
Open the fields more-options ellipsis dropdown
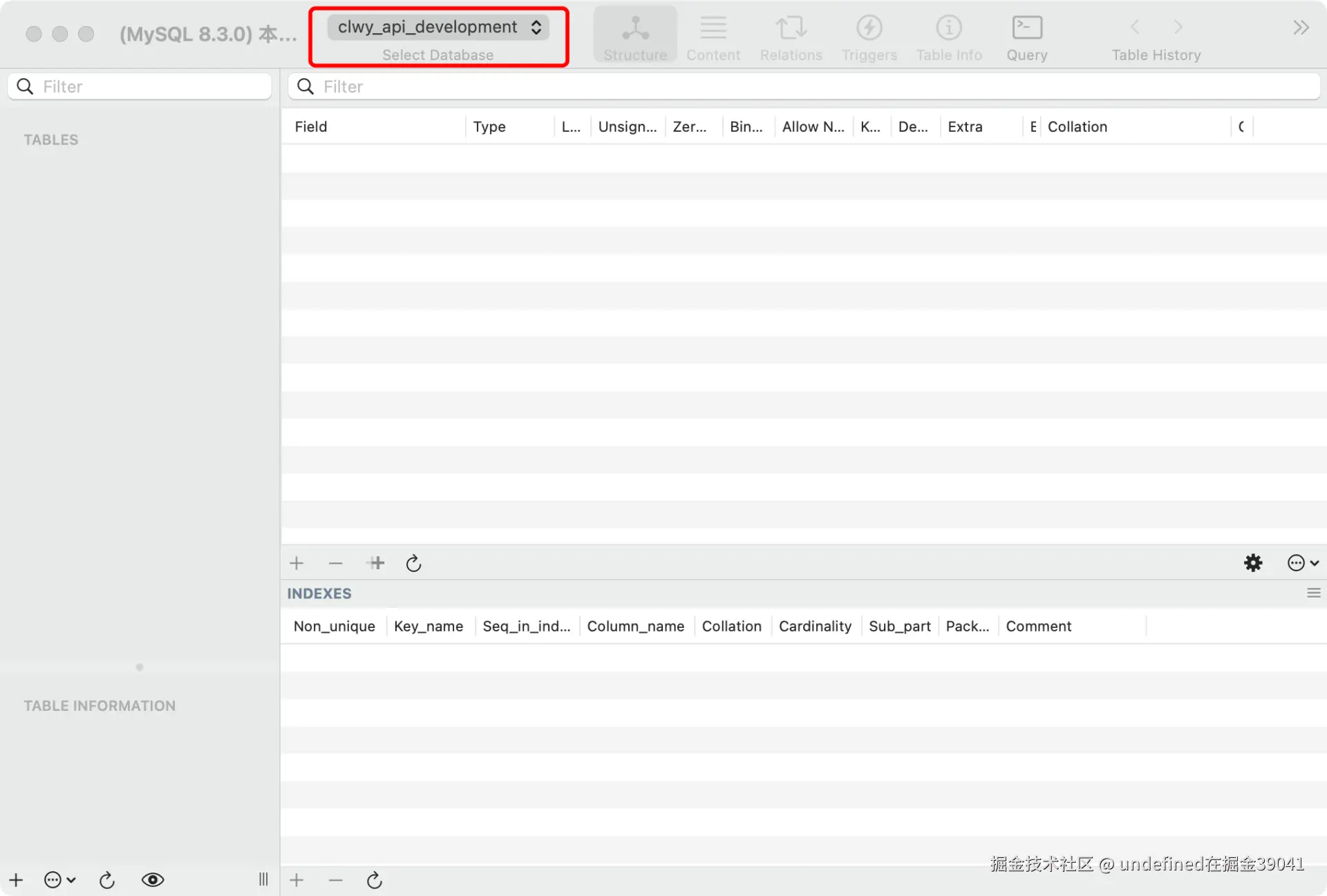[x=1303, y=563]
